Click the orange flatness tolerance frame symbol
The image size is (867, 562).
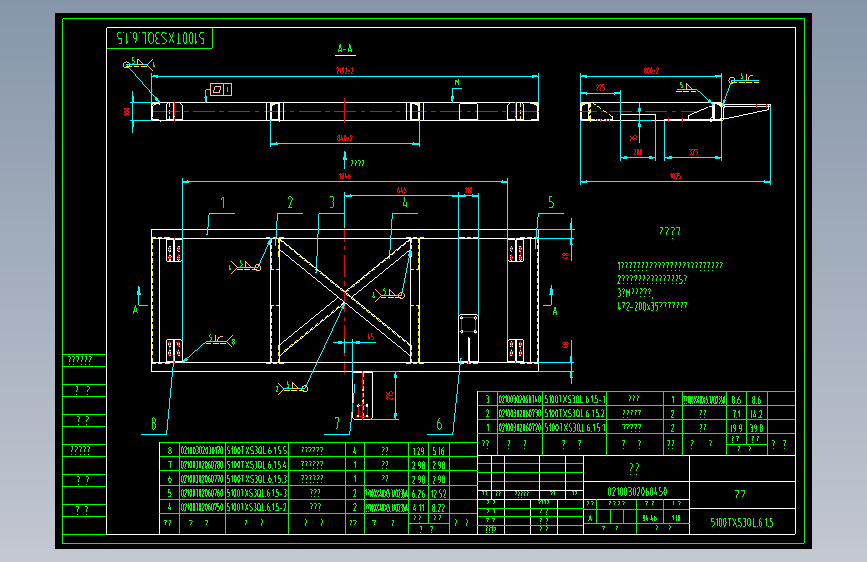221,90
